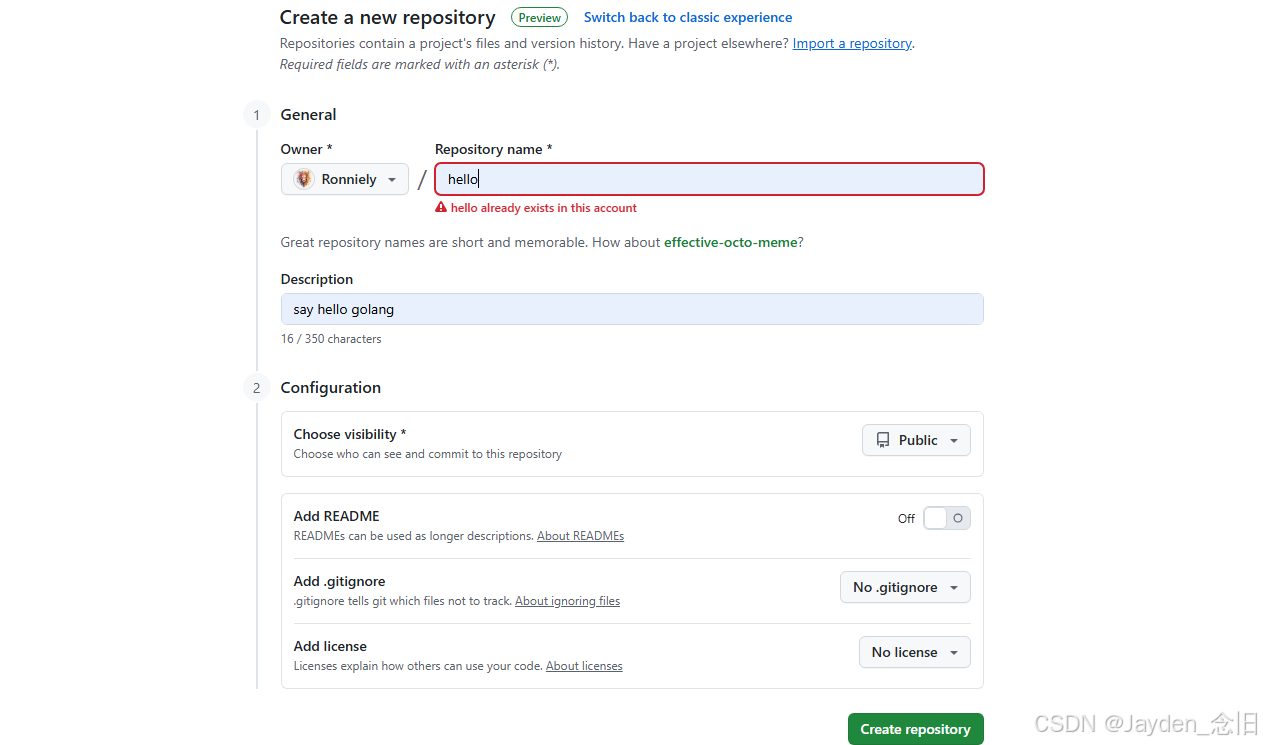The width and height of the screenshot is (1263, 745).
Task: Focus the Repository name field containing hello
Action: coord(709,179)
